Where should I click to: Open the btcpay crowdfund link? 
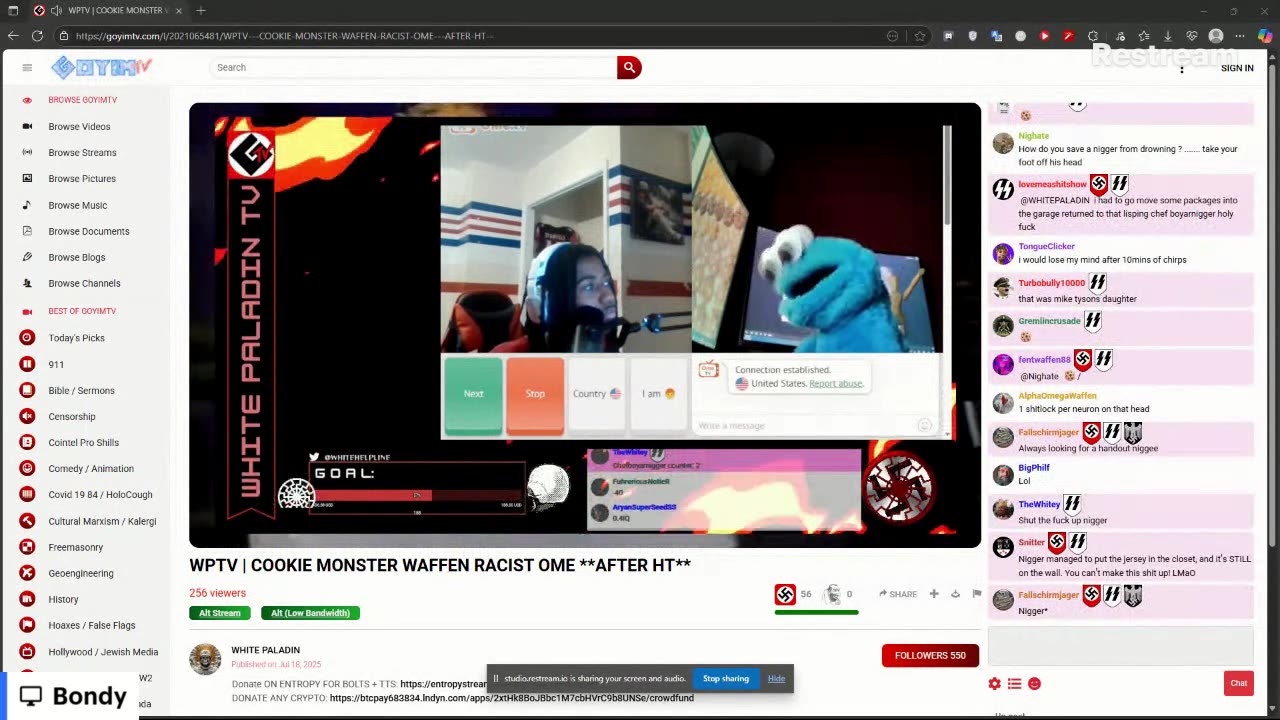click(511, 698)
